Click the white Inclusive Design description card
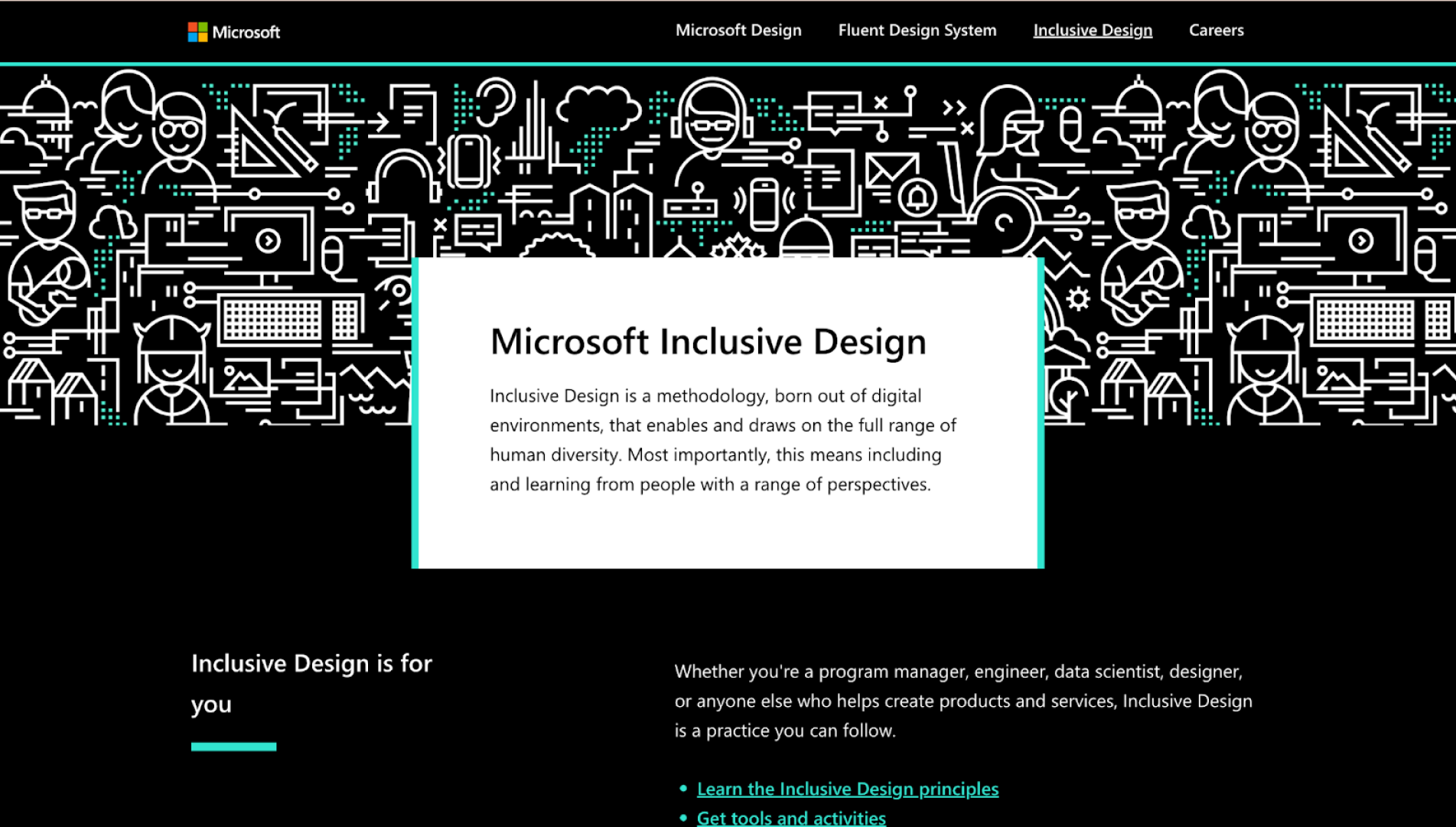Image resolution: width=1456 pixels, height=827 pixels. (727, 413)
